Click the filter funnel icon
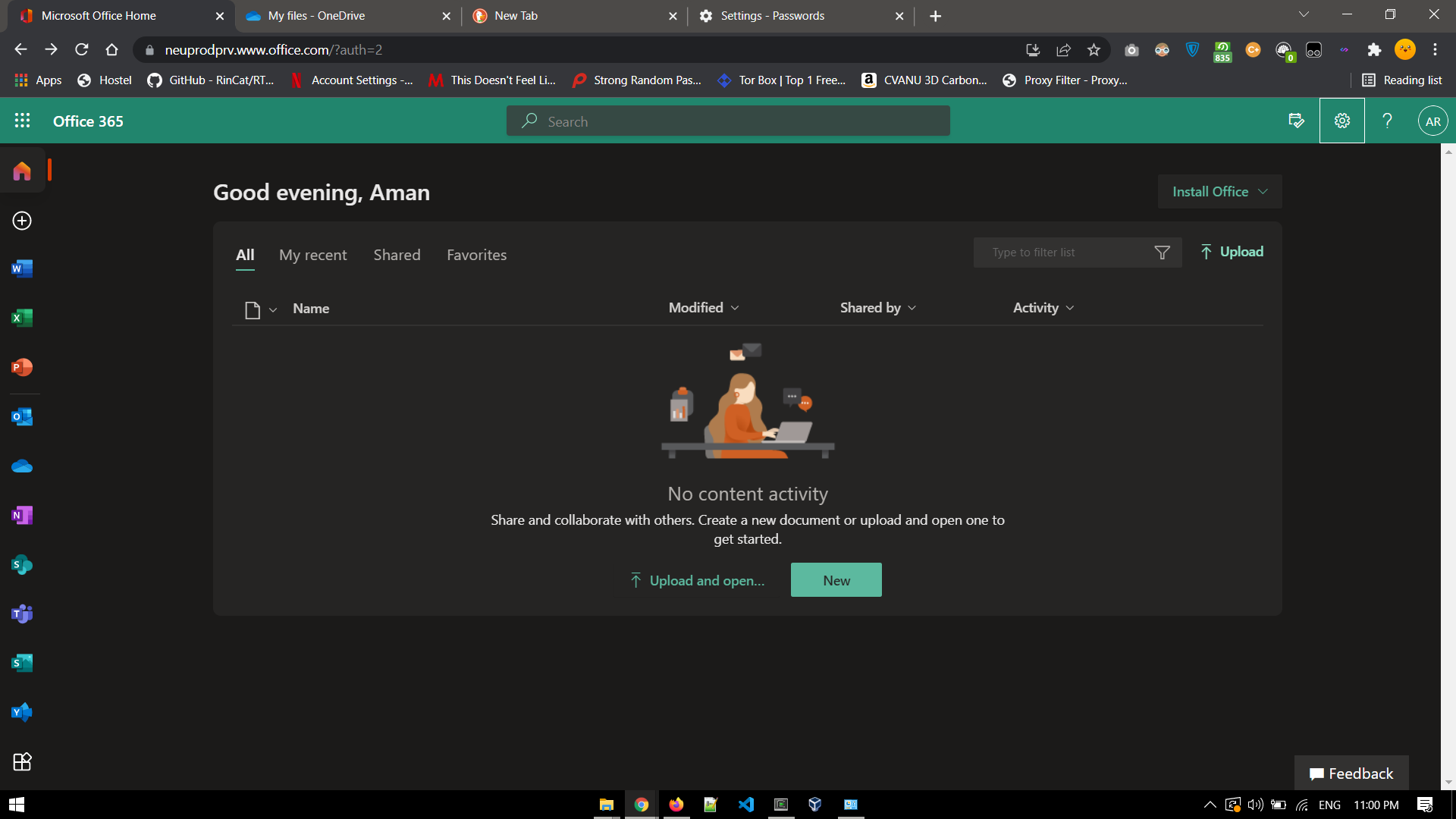The height and width of the screenshot is (819, 1456). [1162, 253]
